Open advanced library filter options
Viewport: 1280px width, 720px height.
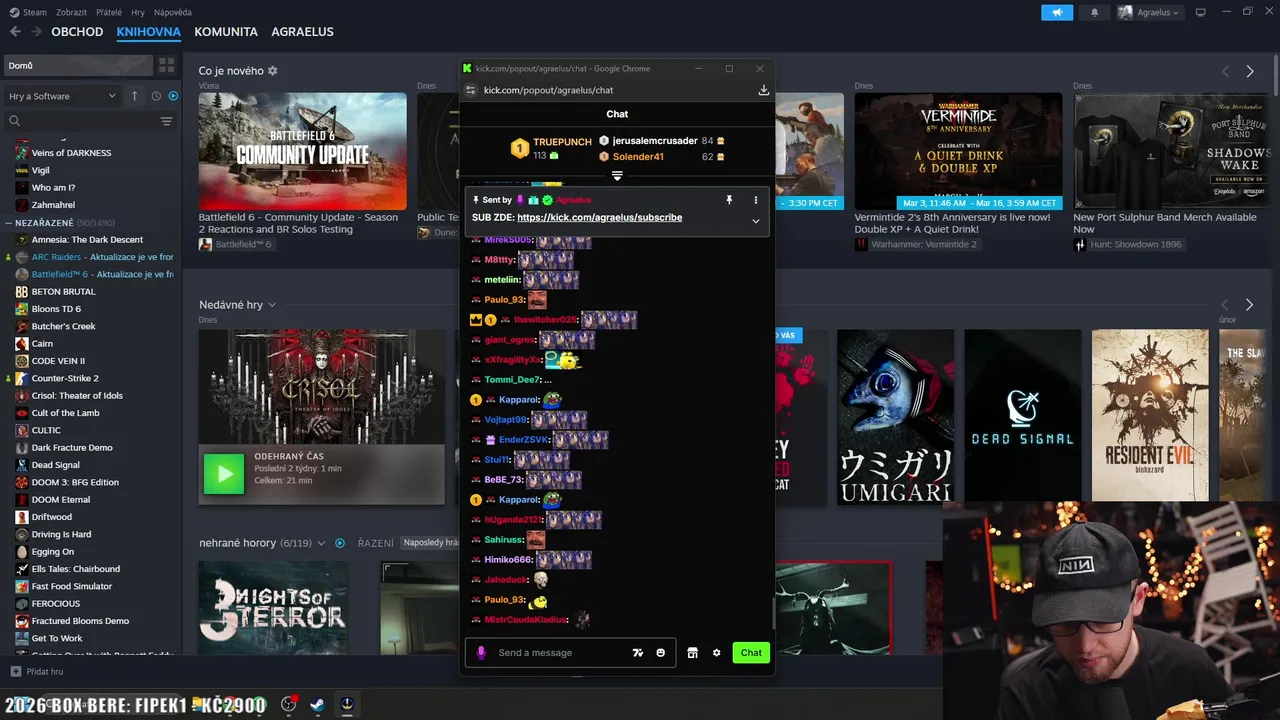[x=166, y=121]
